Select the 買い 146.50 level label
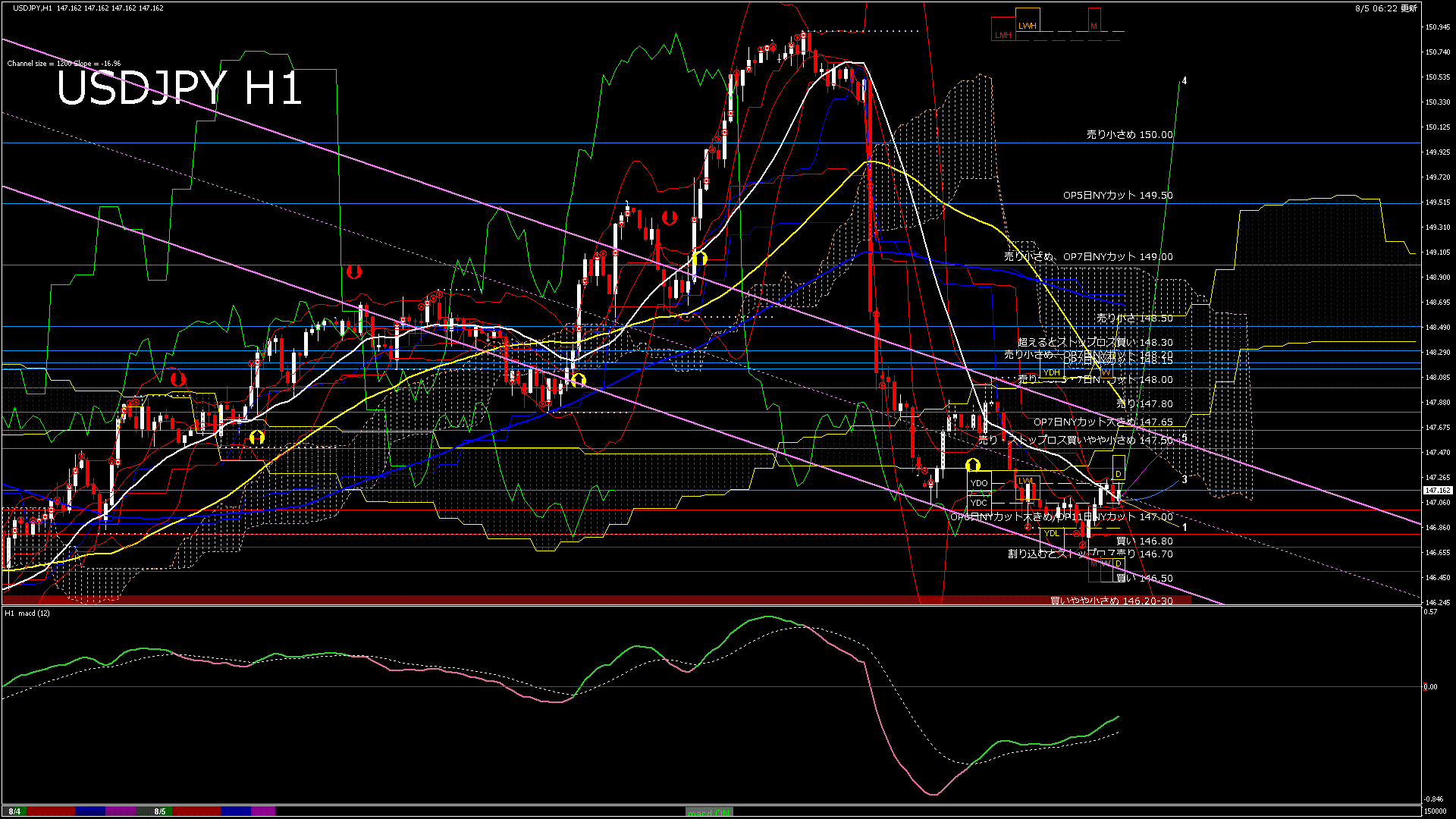The width and height of the screenshot is (1456, 819). pos(1144,578)
